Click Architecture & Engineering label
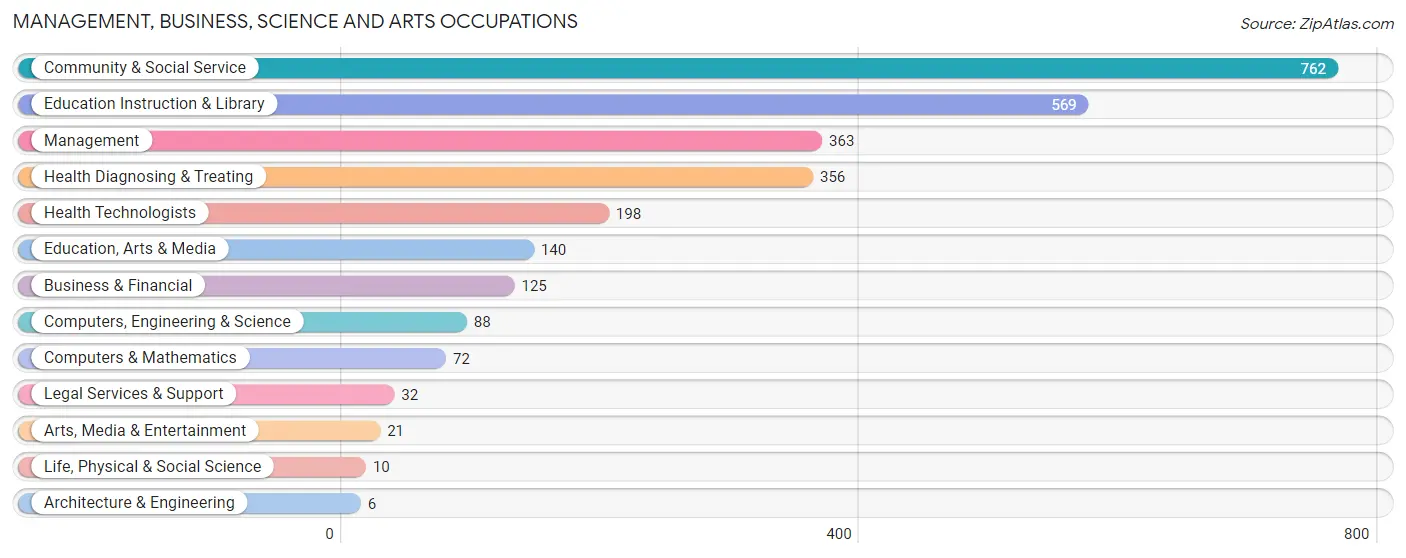The image size is (1406, 558). point(139,503)
